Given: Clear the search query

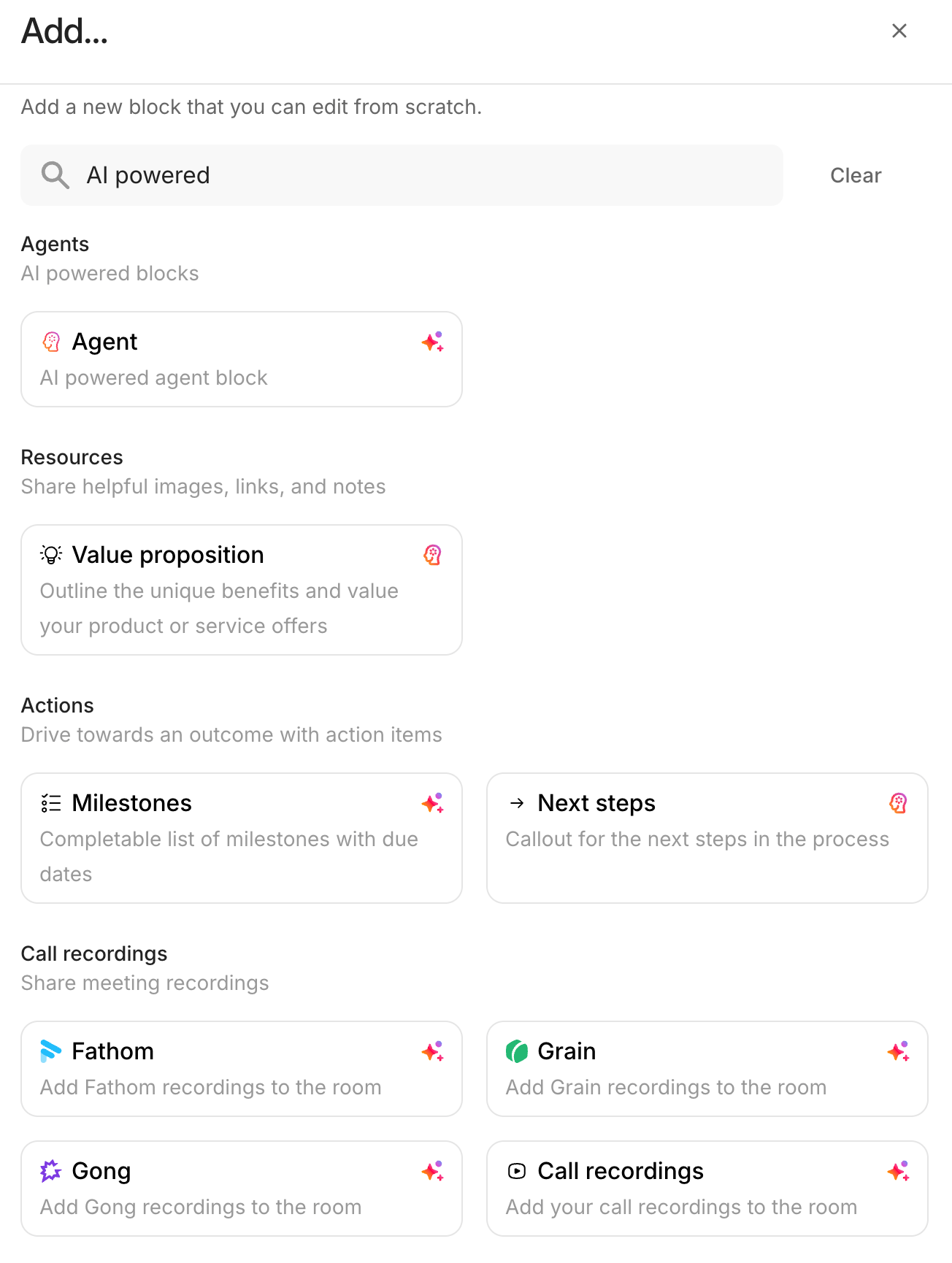Looking at the screenshot, I should click(x=856, y=175).
